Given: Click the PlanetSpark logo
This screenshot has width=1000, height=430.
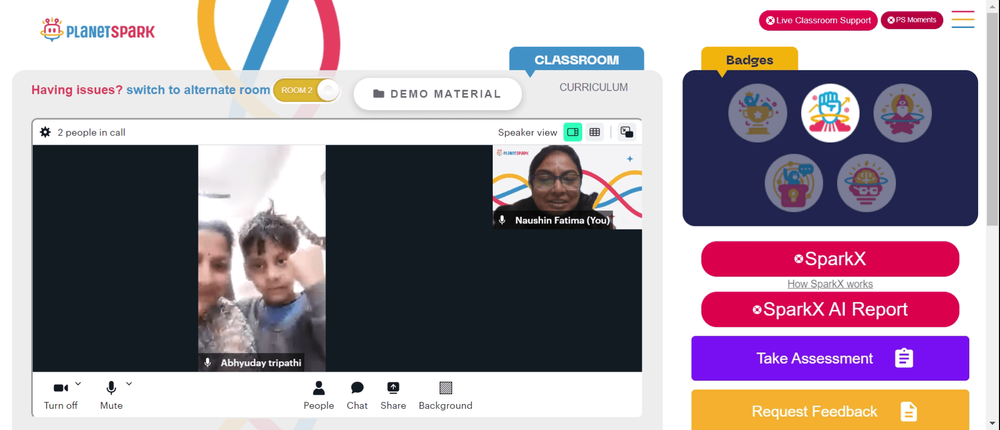Looking at the screenshot, I should pyautogui.click(x=98, y=30).
